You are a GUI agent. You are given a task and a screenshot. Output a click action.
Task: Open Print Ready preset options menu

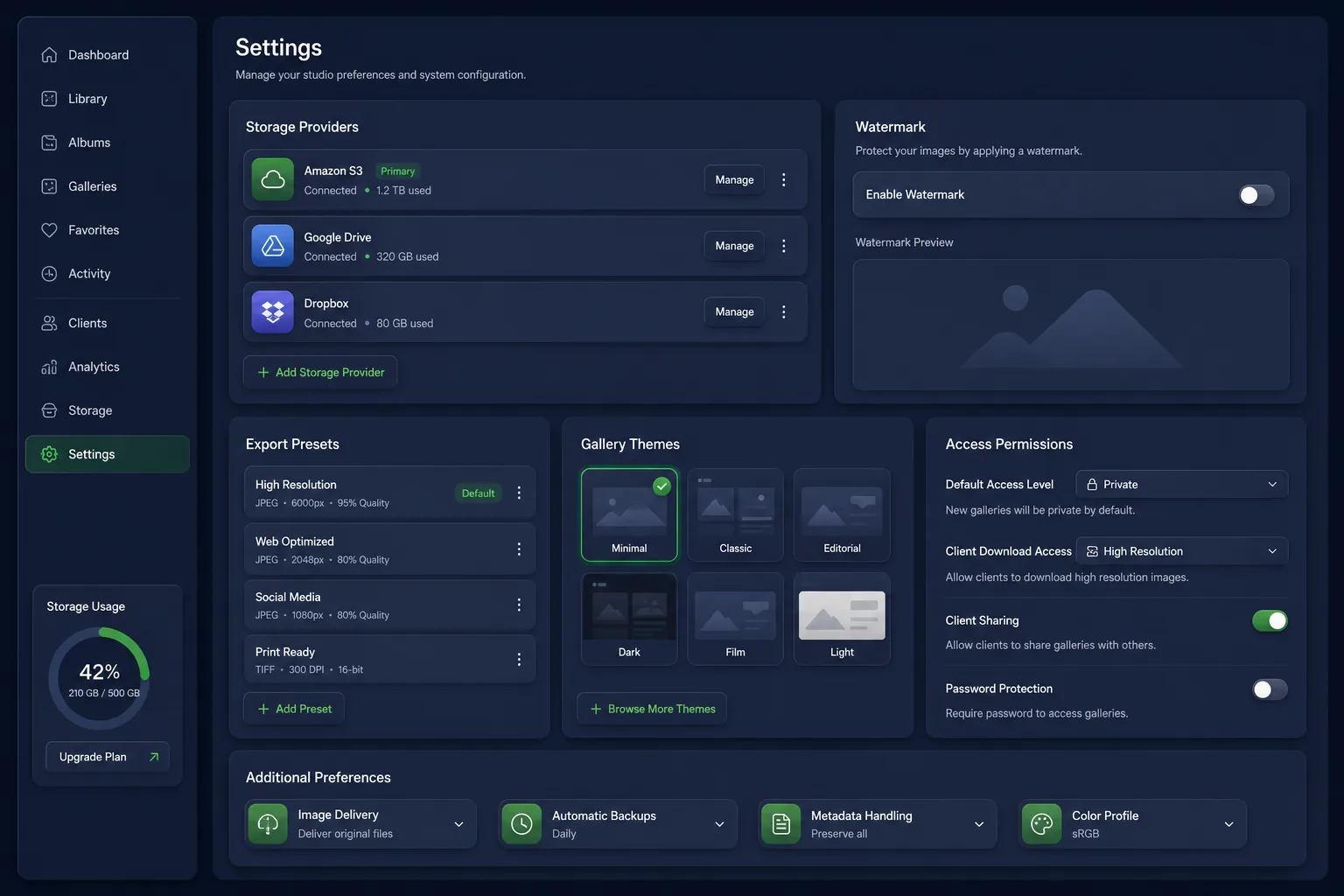519,659
